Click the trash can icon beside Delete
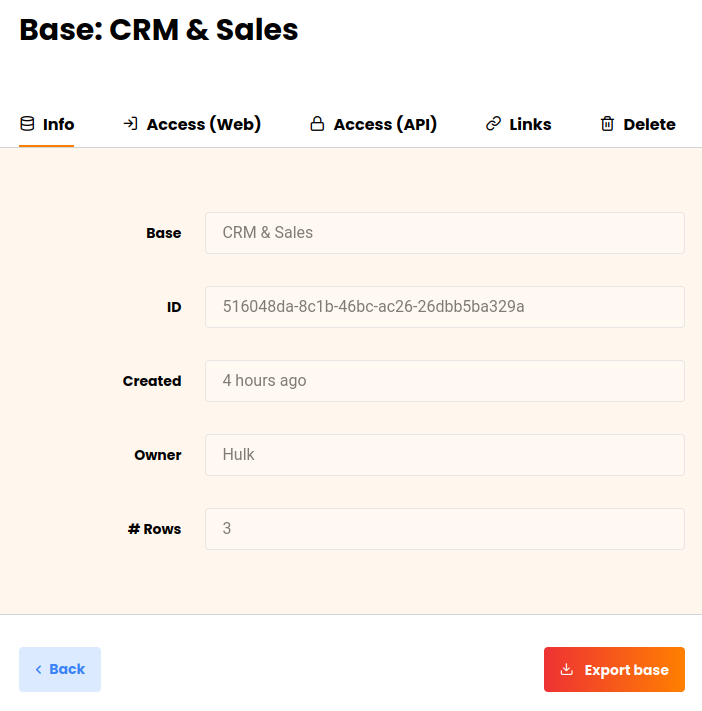This screenshot has width=702, height=711. point(607,124)
